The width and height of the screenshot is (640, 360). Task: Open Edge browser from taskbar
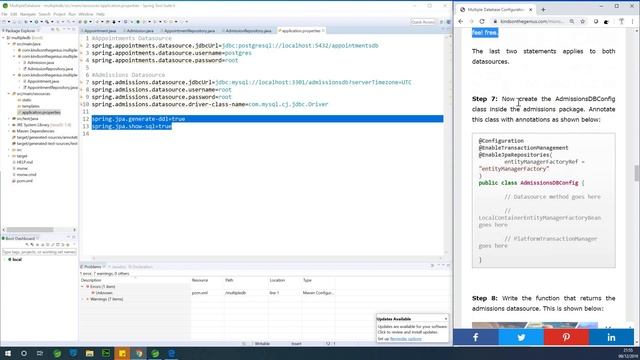(x=171, y=353)
